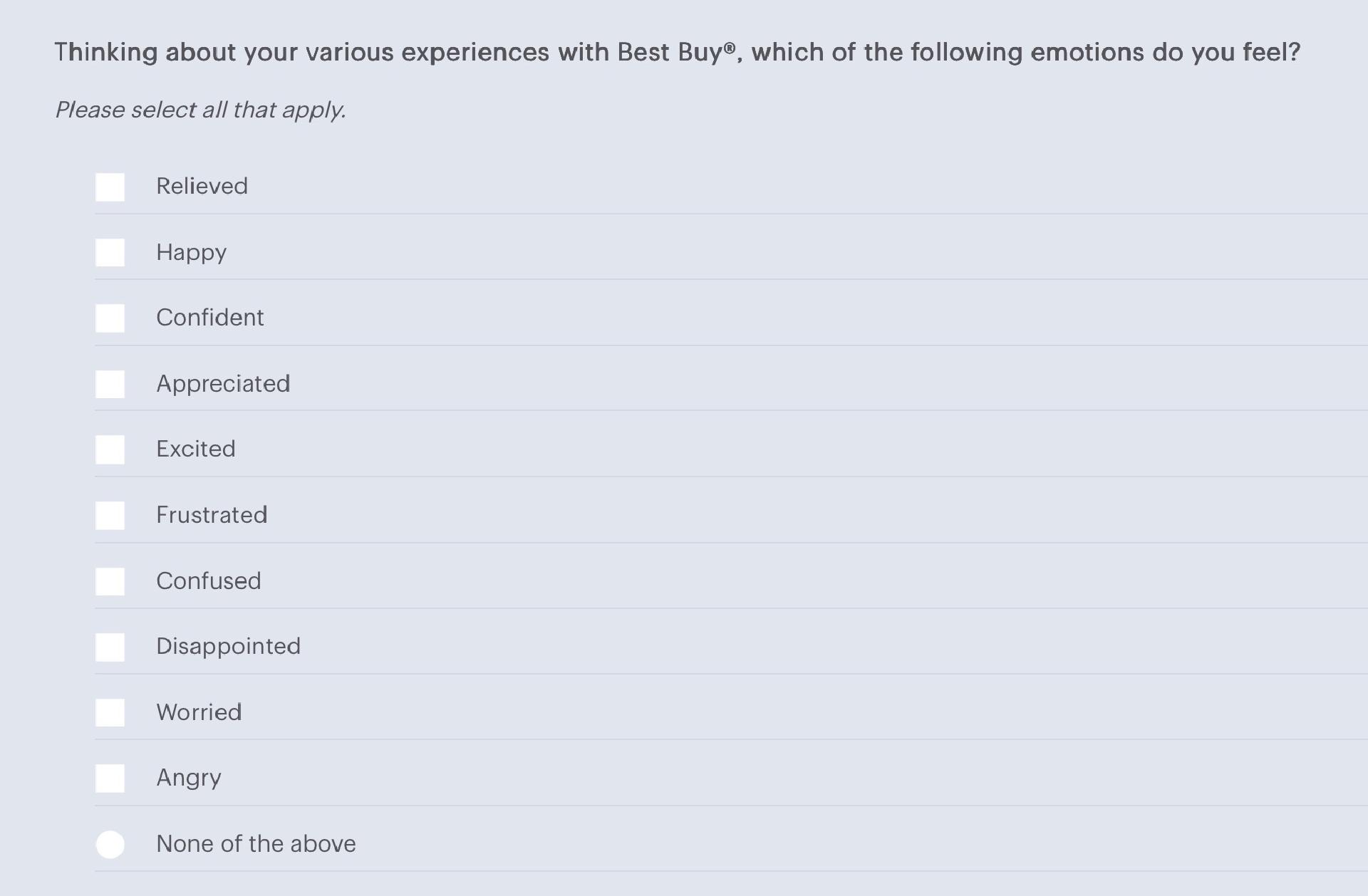
Task: Click the 'Disappointed' option label
Action: pyautogui.click(x=228, y=647)
